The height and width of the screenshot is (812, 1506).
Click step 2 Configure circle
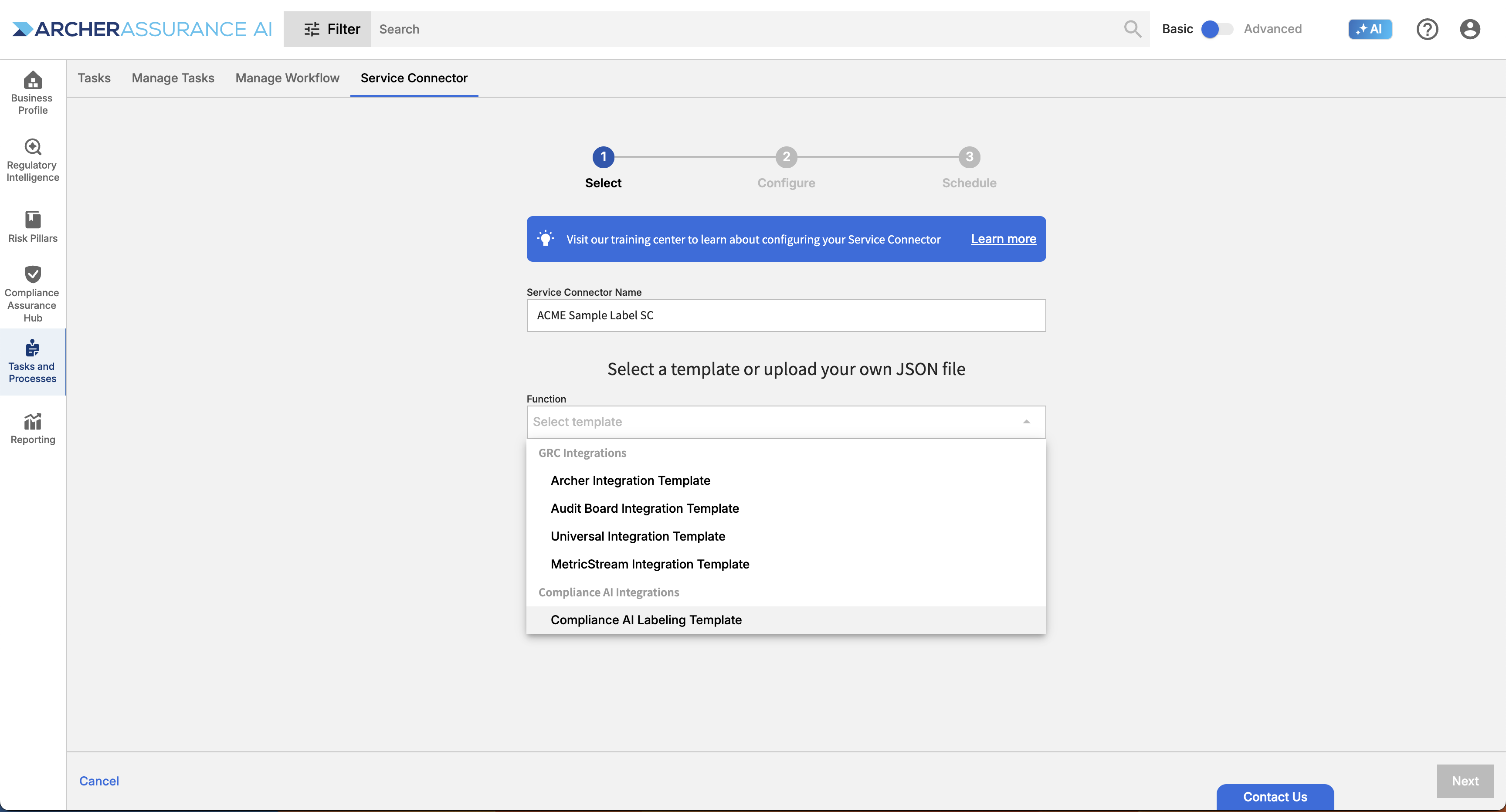[786, 157]
